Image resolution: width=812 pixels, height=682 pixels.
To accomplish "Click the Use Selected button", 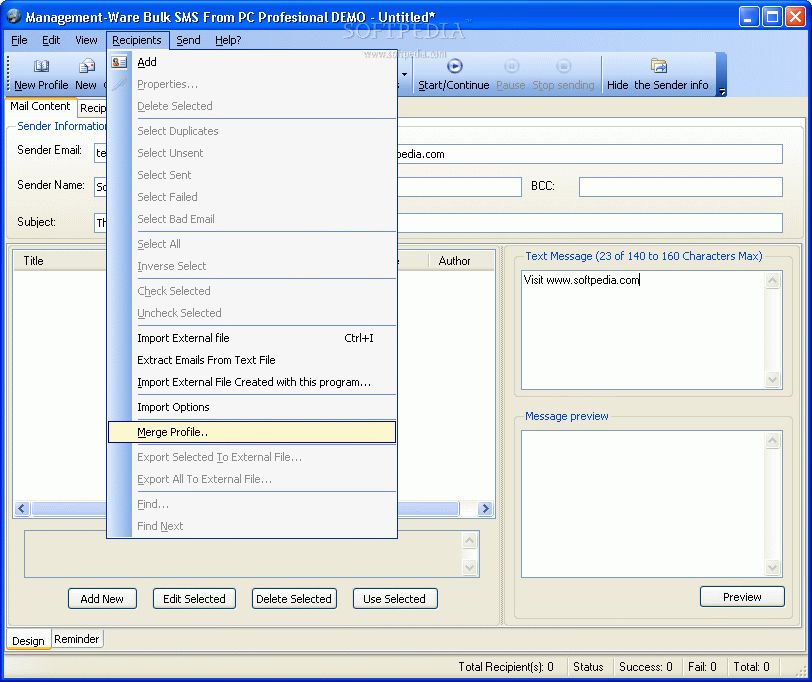I will point(395,599).
